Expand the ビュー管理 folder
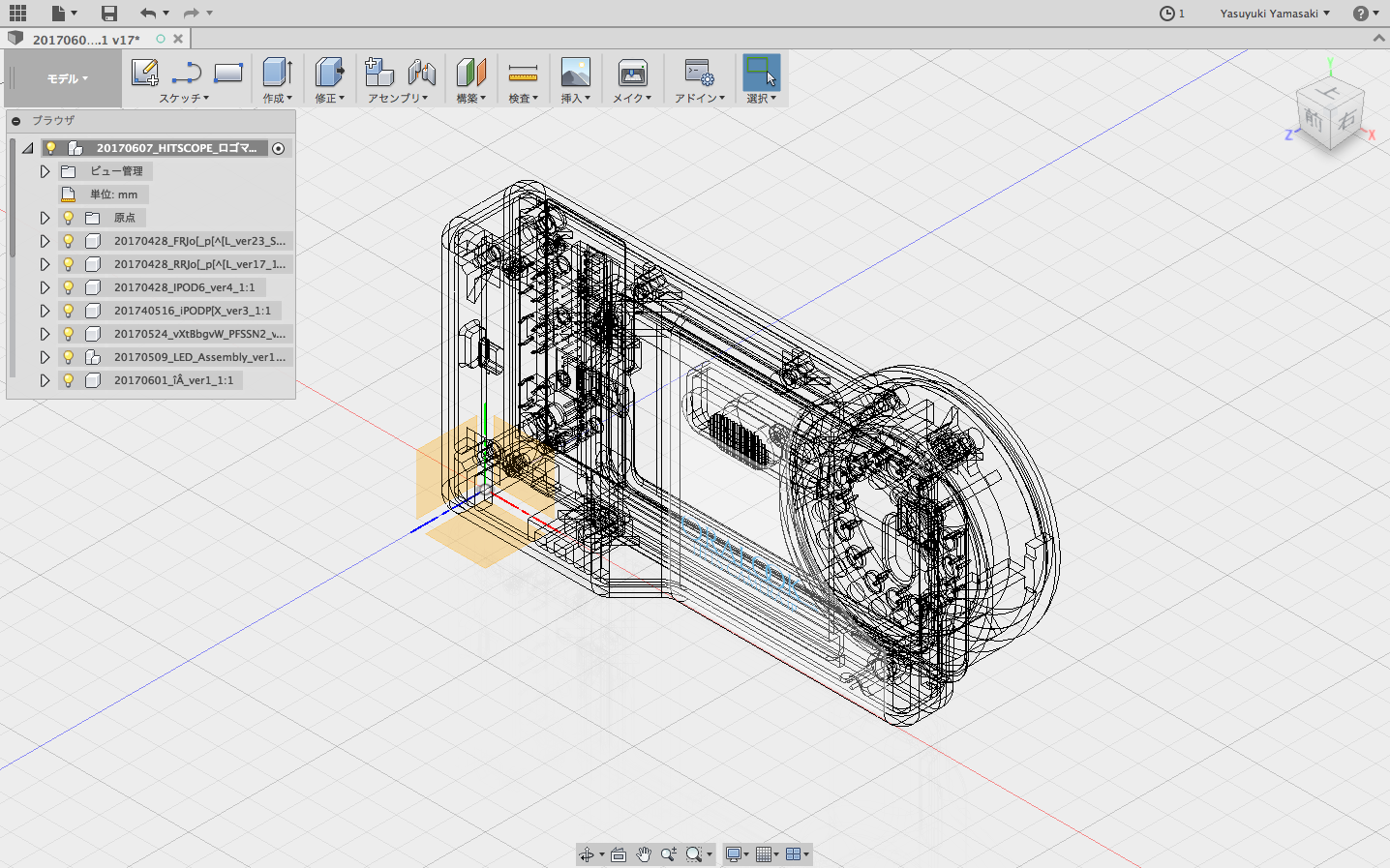1390x868 pixels. [x=45, y=171]
